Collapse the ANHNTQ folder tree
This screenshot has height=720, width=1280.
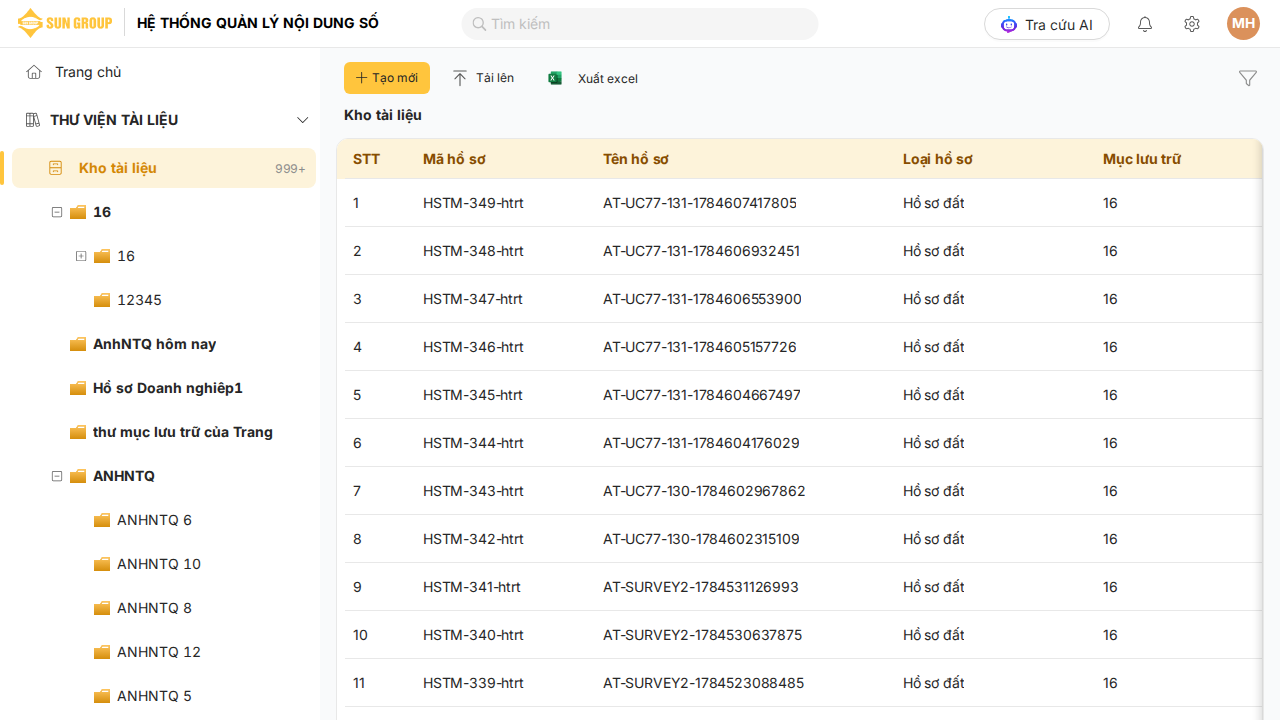point(57,476)
